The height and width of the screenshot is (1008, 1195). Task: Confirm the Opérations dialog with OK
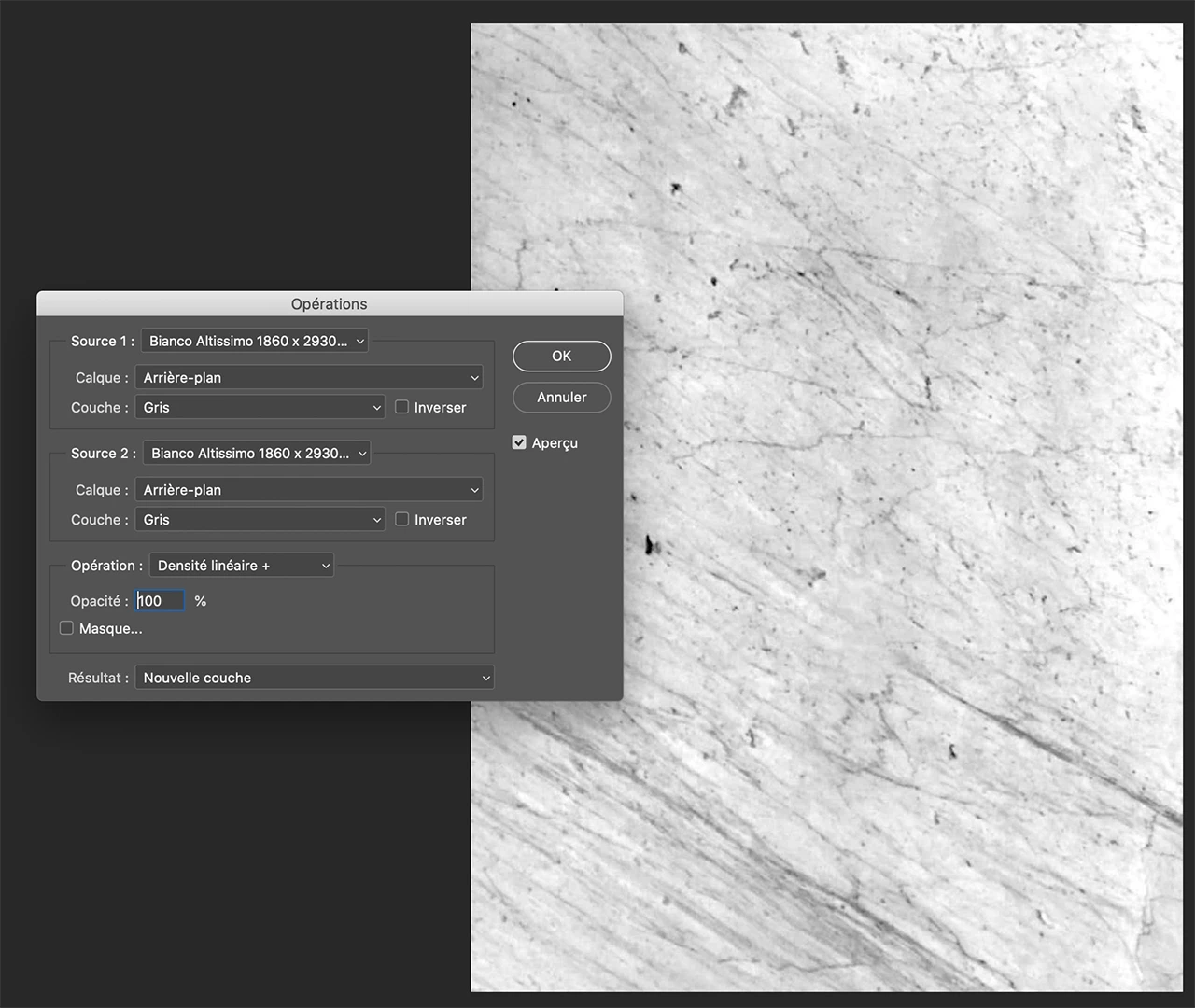pyautogui.click(x=561, y=356)
